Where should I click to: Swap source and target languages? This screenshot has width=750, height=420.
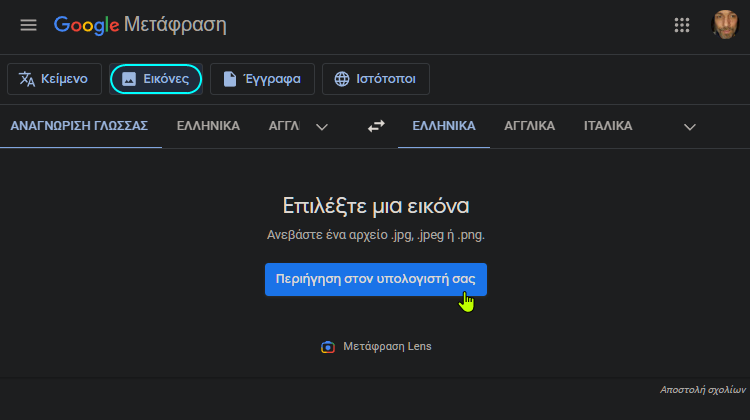coord(376,126)
